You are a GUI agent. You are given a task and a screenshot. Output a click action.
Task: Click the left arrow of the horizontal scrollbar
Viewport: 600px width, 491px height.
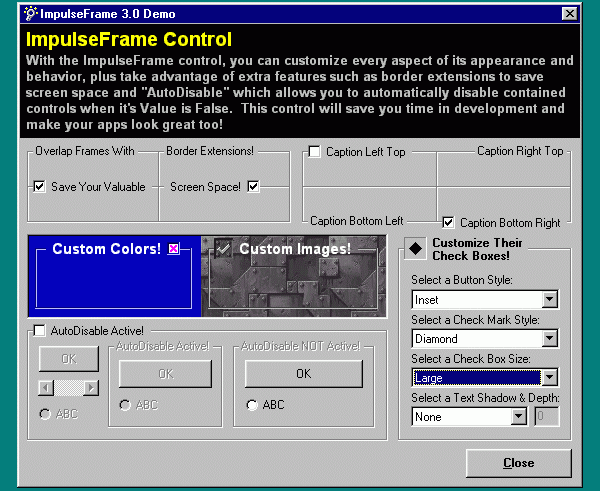click(x=46, y=388)
